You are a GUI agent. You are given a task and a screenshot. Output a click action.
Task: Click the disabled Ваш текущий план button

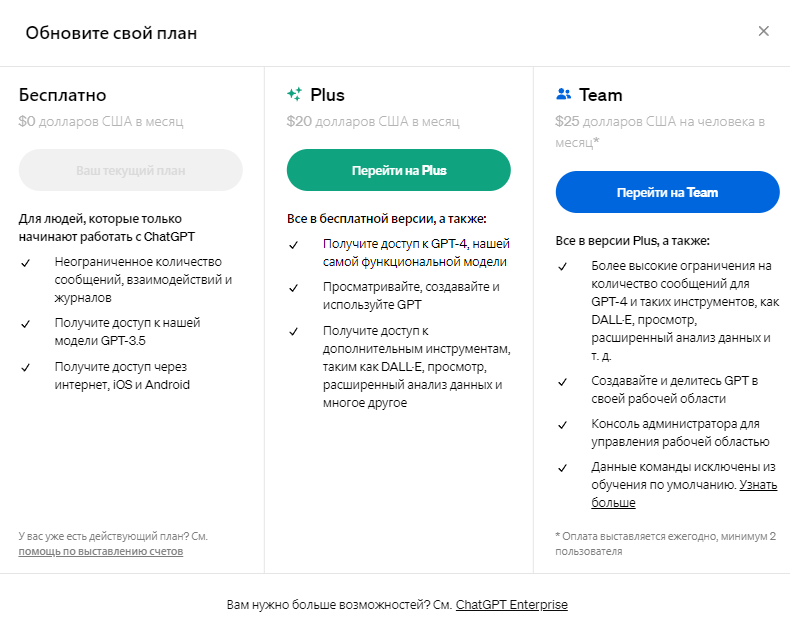pyautogui.click(x=131, y=170)
